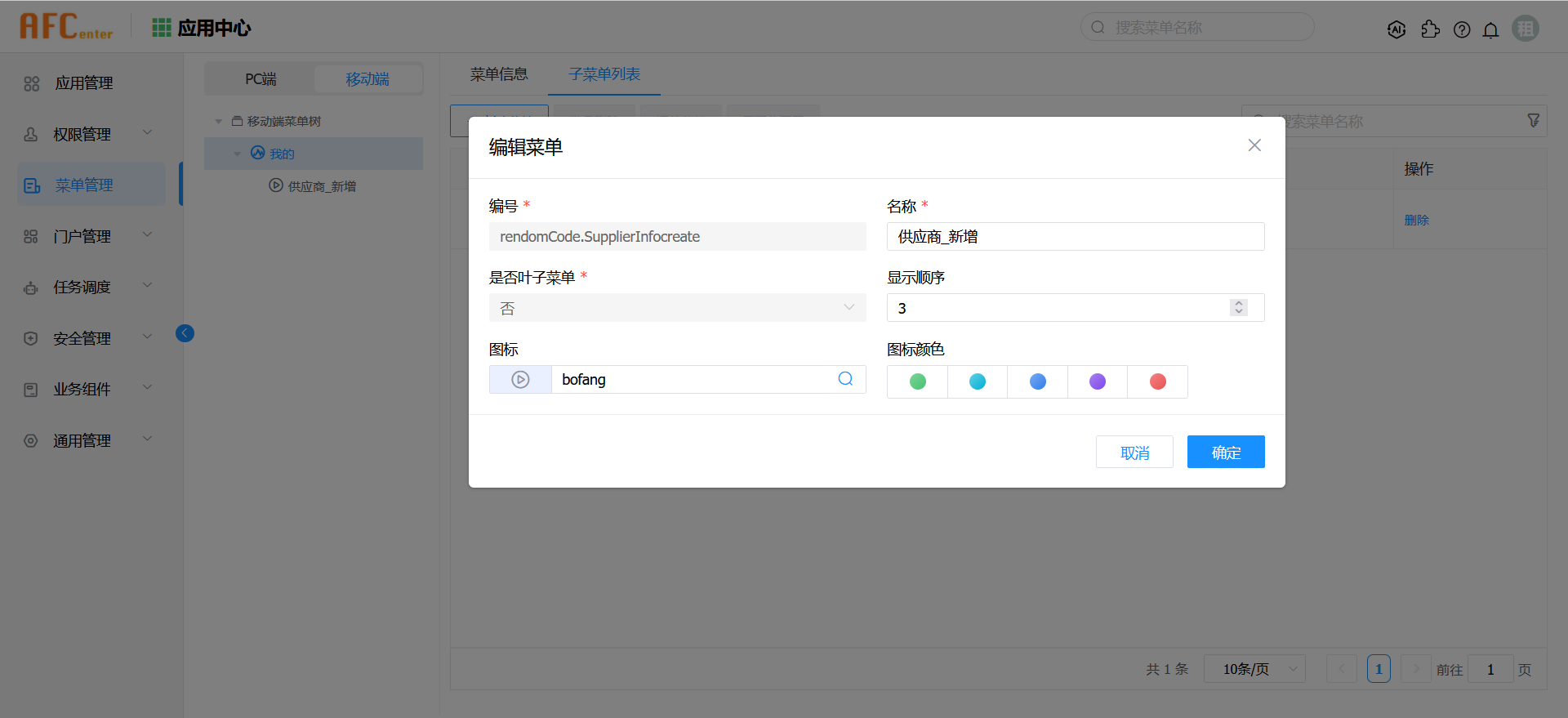Viewport: 1568px width, 718px height.
Task: Open the 是否叶子菜单 dropdown
Action: click(x=677, y=308)
